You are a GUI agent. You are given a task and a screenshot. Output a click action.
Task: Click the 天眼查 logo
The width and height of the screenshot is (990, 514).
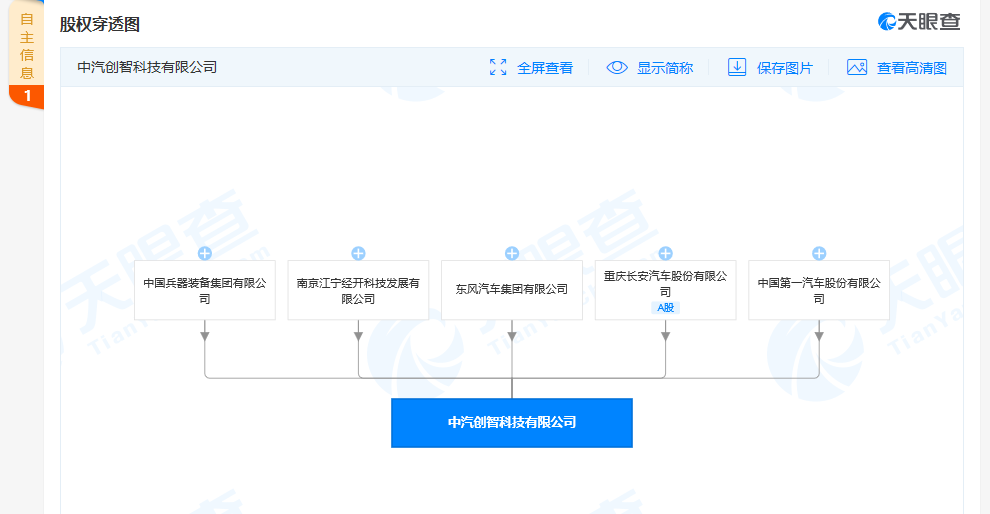click(x=919, y=21)
